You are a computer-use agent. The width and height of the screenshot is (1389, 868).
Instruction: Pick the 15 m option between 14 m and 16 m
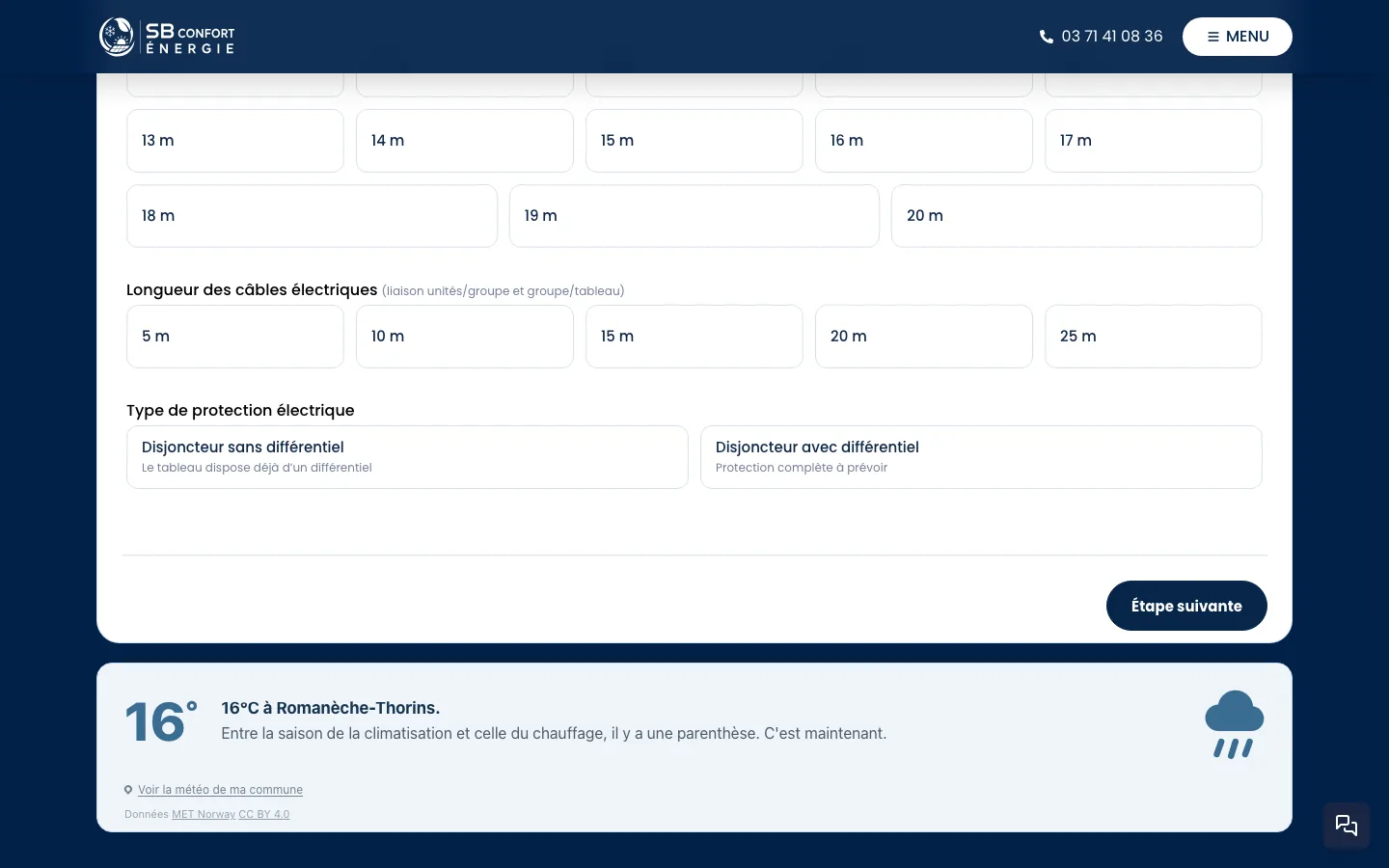694,141
